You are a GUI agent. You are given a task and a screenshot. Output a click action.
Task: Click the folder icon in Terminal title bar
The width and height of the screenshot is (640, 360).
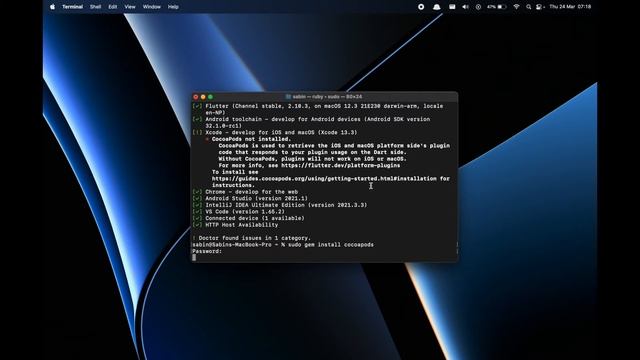[288, 97]
